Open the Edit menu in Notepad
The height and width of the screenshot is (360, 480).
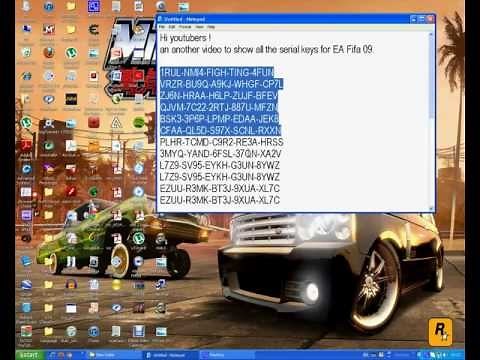[172, 27]
